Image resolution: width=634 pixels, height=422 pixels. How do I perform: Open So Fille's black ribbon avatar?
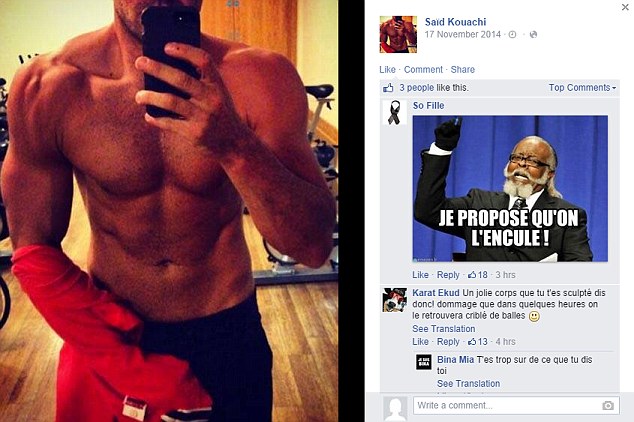pos(395,112)
